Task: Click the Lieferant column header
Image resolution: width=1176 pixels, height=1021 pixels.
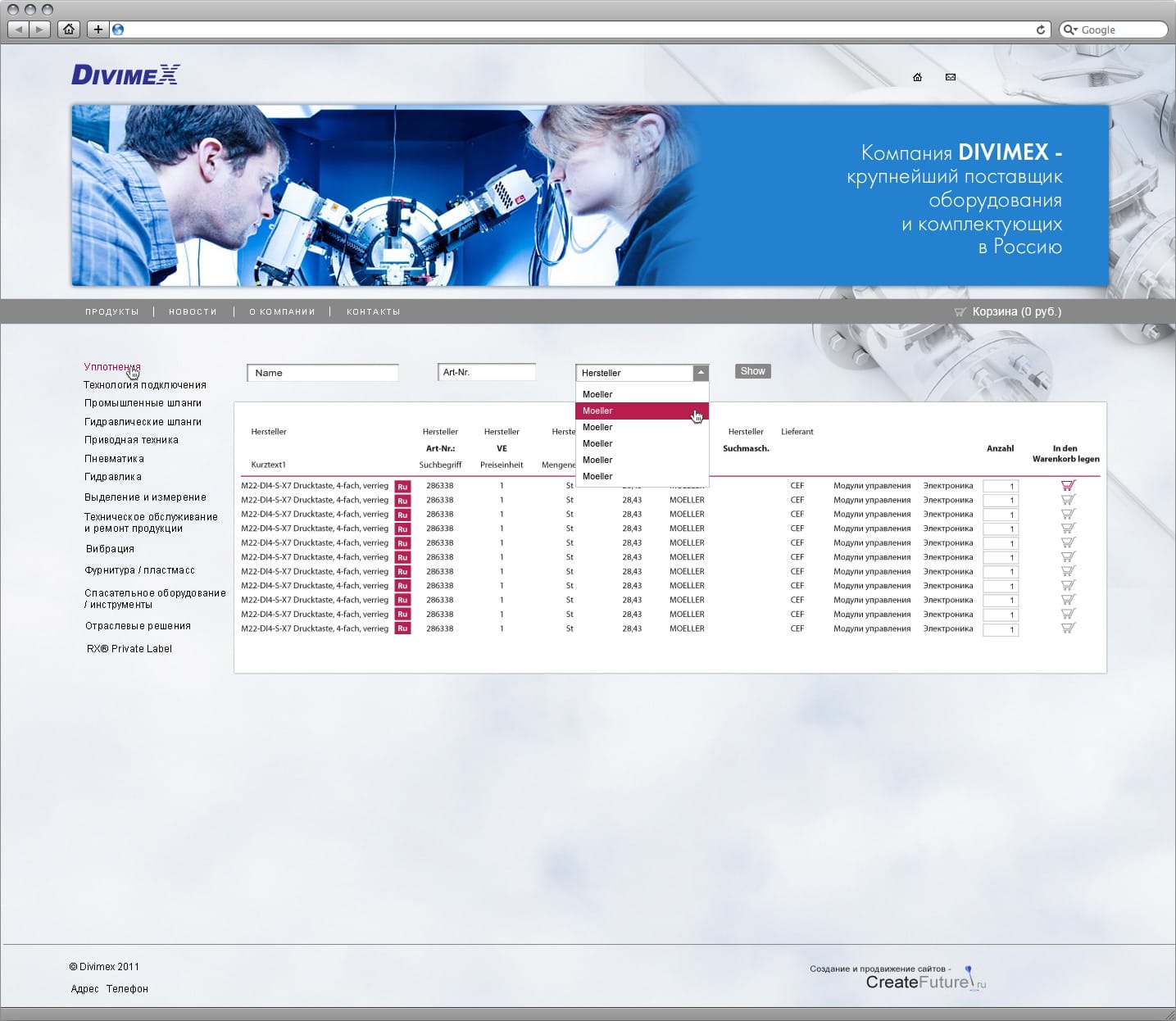Action: [x=797, y=432]
